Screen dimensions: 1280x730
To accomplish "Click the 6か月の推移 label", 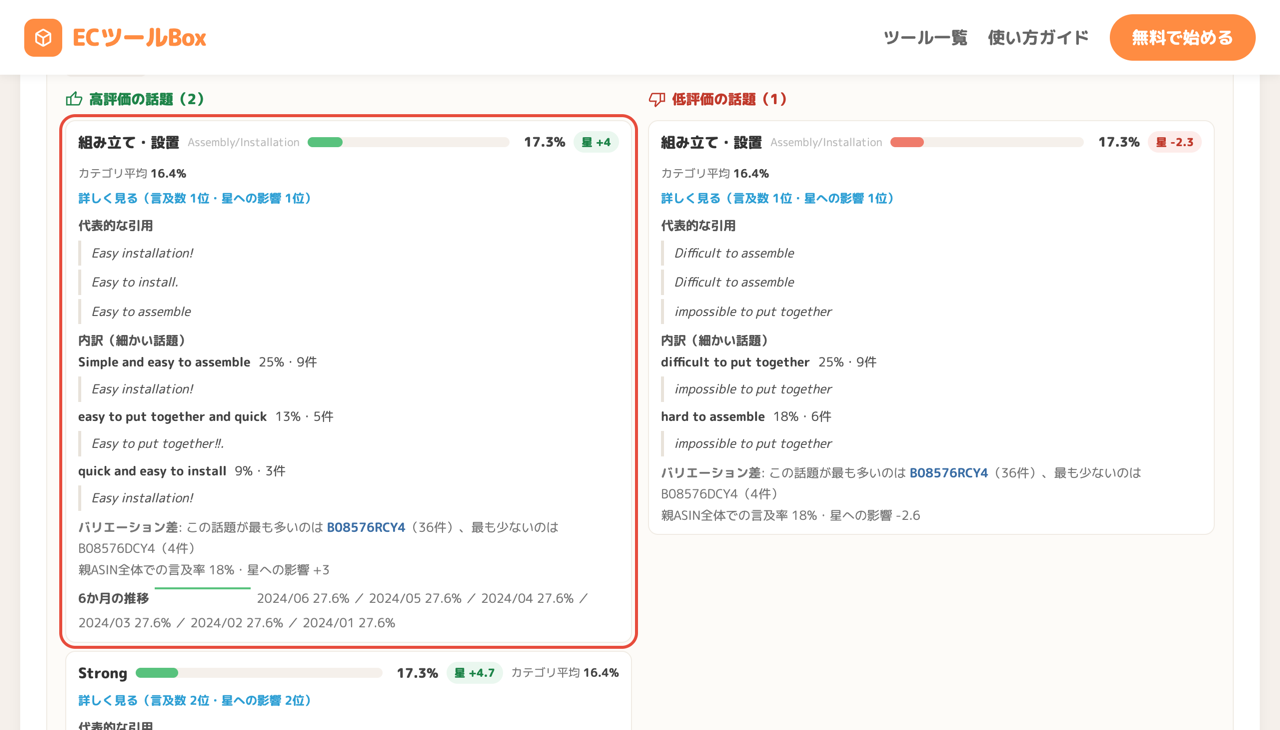I will coord(114,598).
